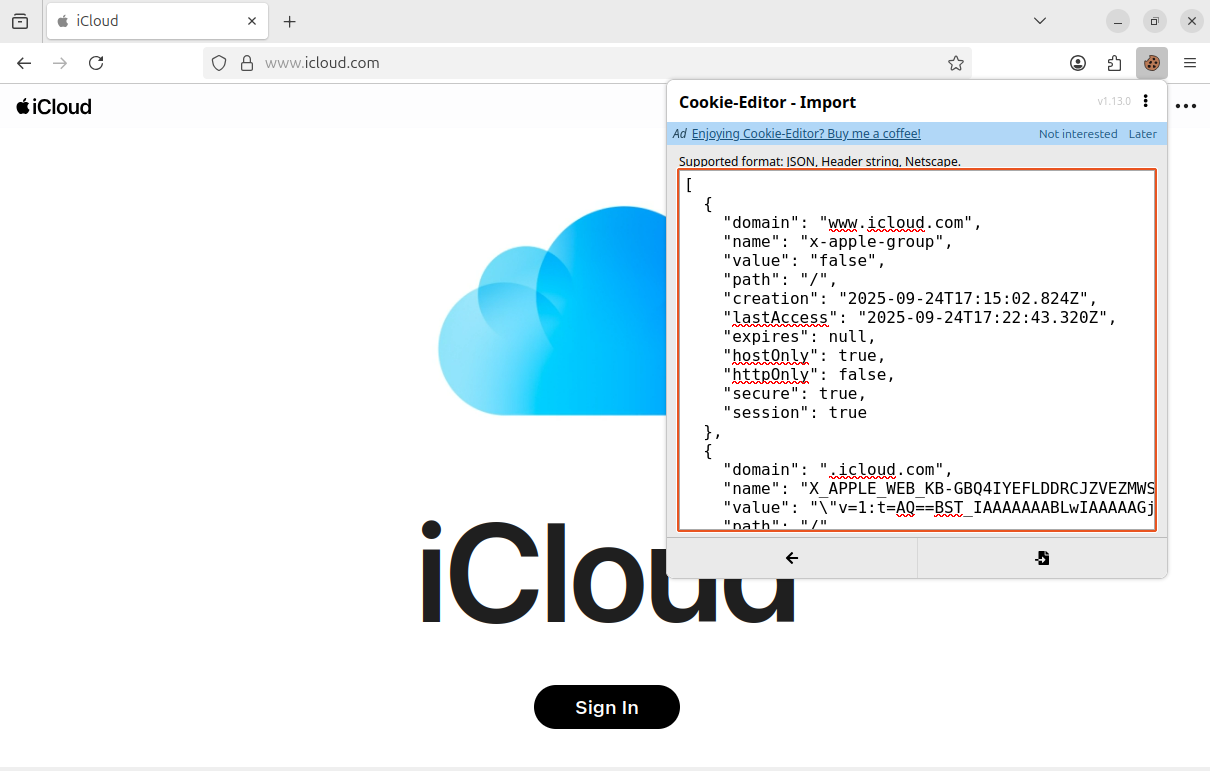
Task: Click the "www.icloud.com" domain value text
Action: pos(896,223)
